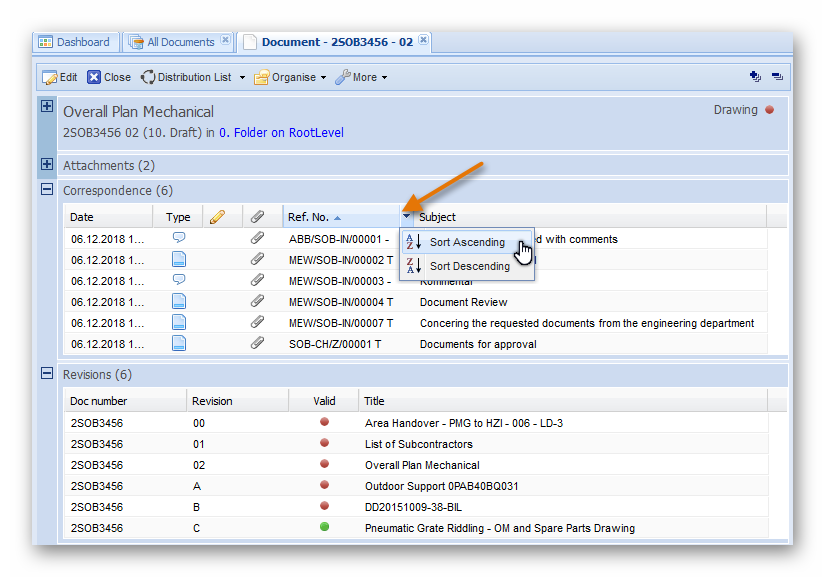Collapse the Revisions (6) section
Image resolution: width=825 pixels, height=577 pixels.
click(x=47, y=373)
